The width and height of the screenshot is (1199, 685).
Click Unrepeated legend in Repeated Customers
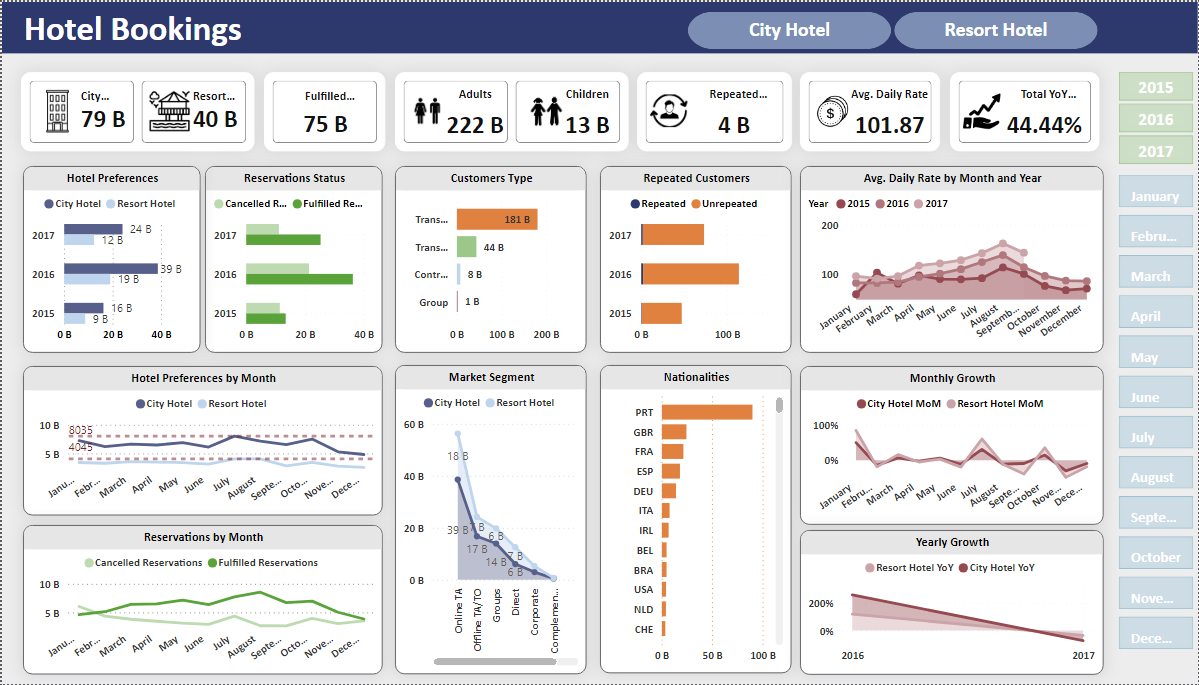(724, 203)
